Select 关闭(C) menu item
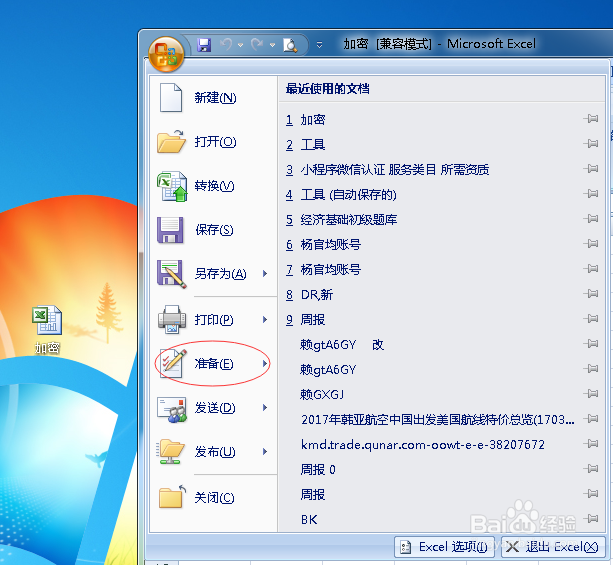Viewport: 613px width, 565px height. [x=213, y=498]
